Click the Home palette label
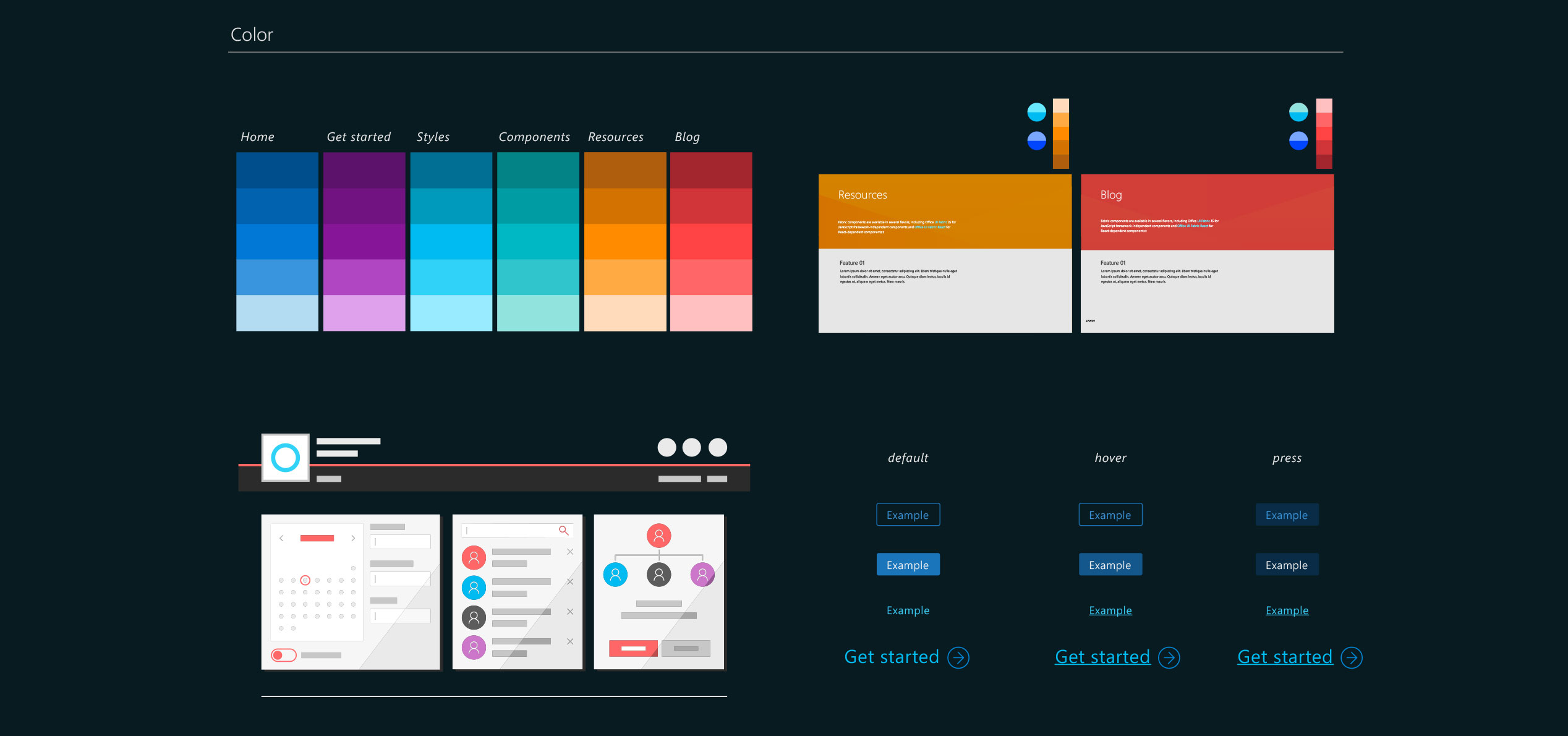 [x=257, y=137]
